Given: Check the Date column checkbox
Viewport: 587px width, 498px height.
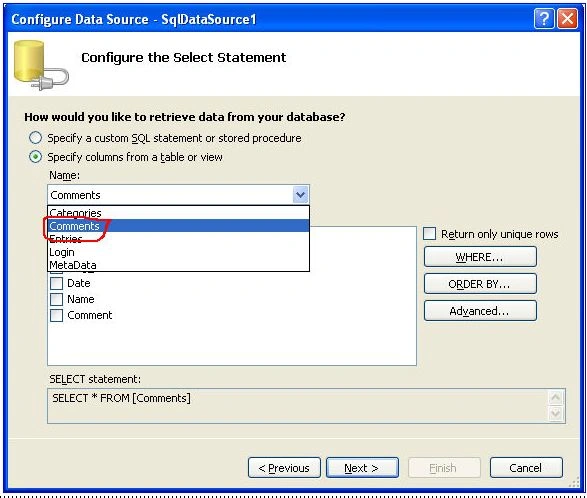Looking at the screenshot, I should [x=56, y=283].
